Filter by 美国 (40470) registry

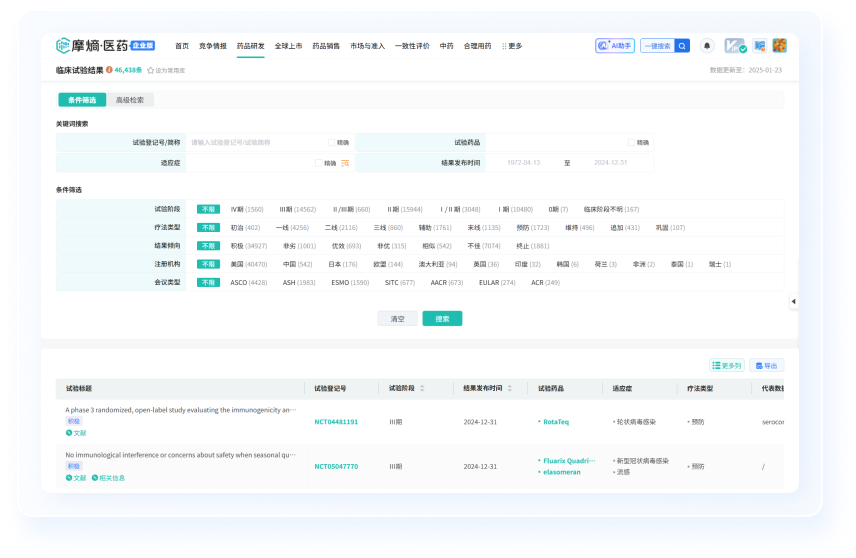pos(249,264)
